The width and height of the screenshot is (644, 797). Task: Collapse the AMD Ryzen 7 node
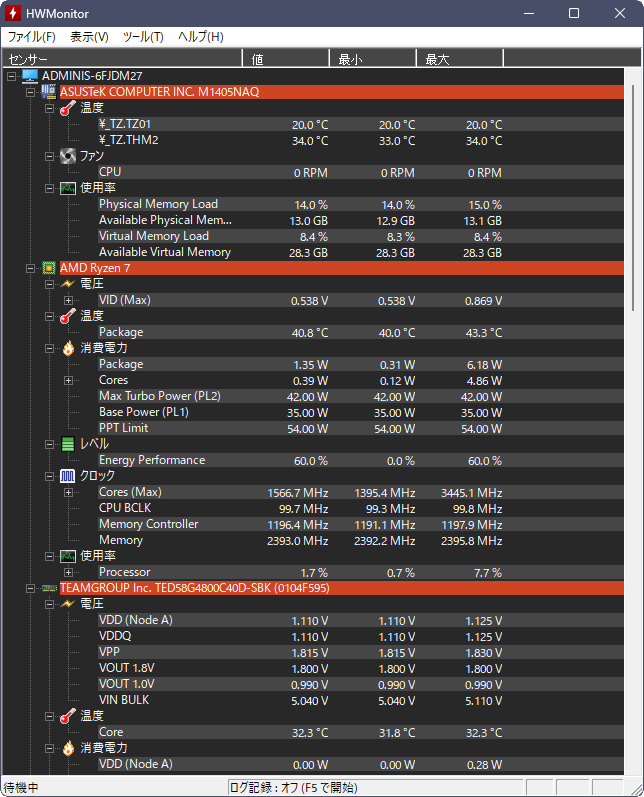pos(30,268)
